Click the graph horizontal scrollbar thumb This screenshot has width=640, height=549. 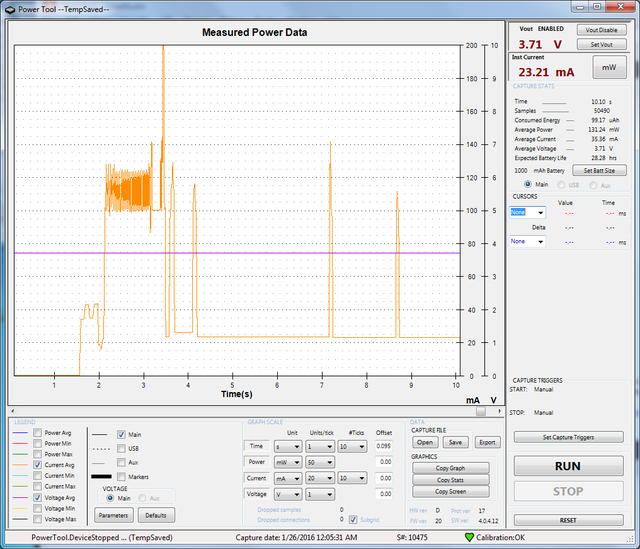[x=481, y=410]
